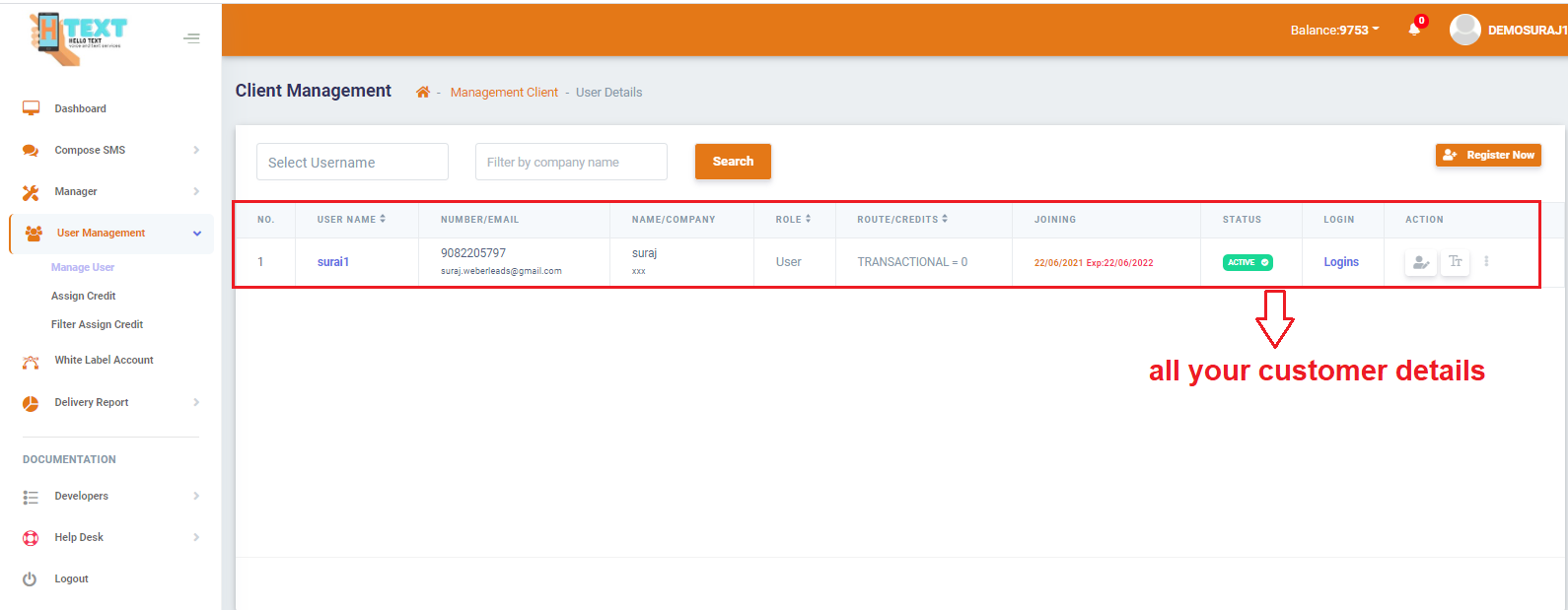Expand the Compose SMS menu
Image resolution: width=1568 pixels, height=610 pixels.
tap(111, 151)
